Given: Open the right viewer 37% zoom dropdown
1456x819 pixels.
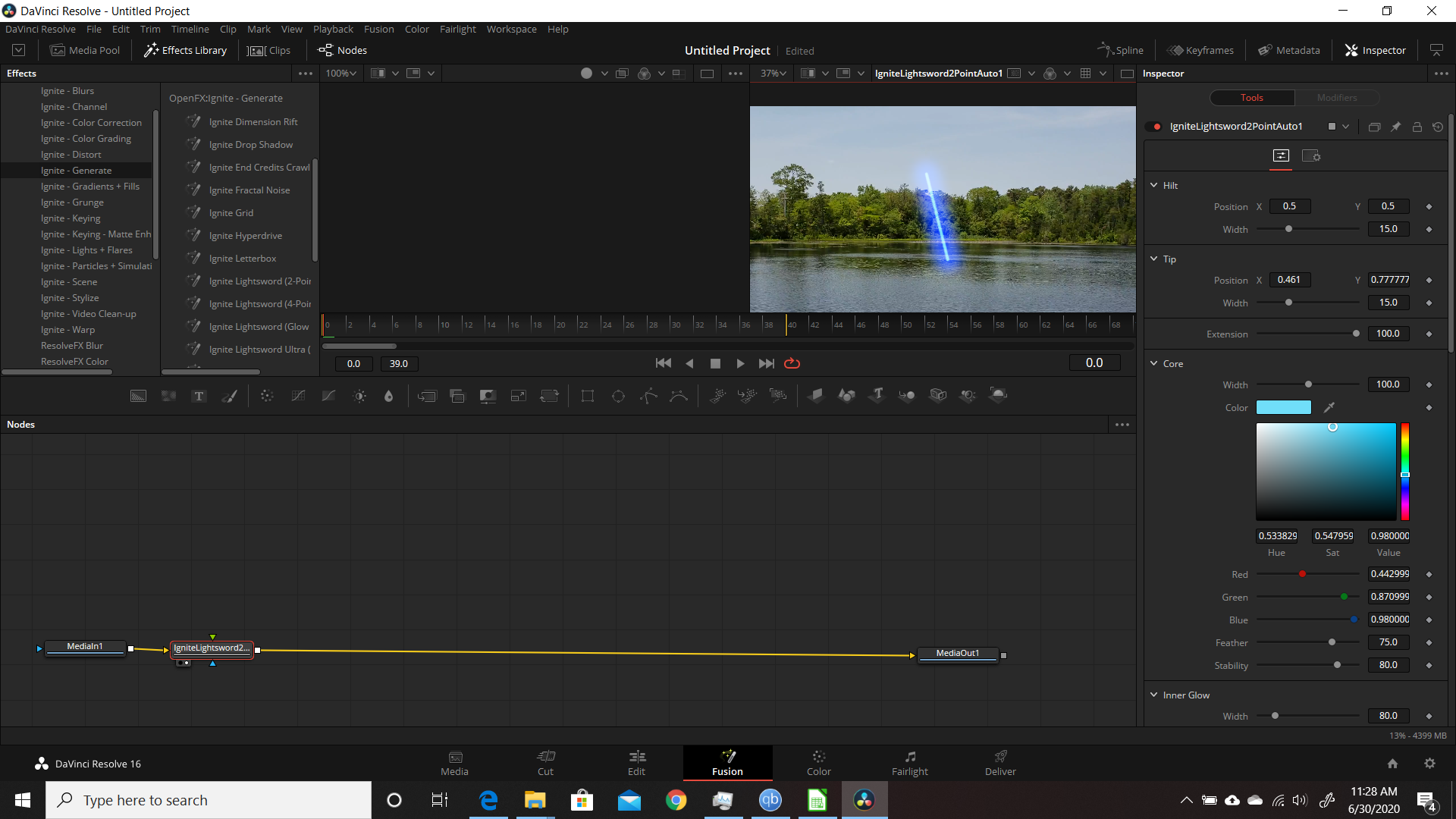Looking at the screenshot, I should (x=773, y=74).
